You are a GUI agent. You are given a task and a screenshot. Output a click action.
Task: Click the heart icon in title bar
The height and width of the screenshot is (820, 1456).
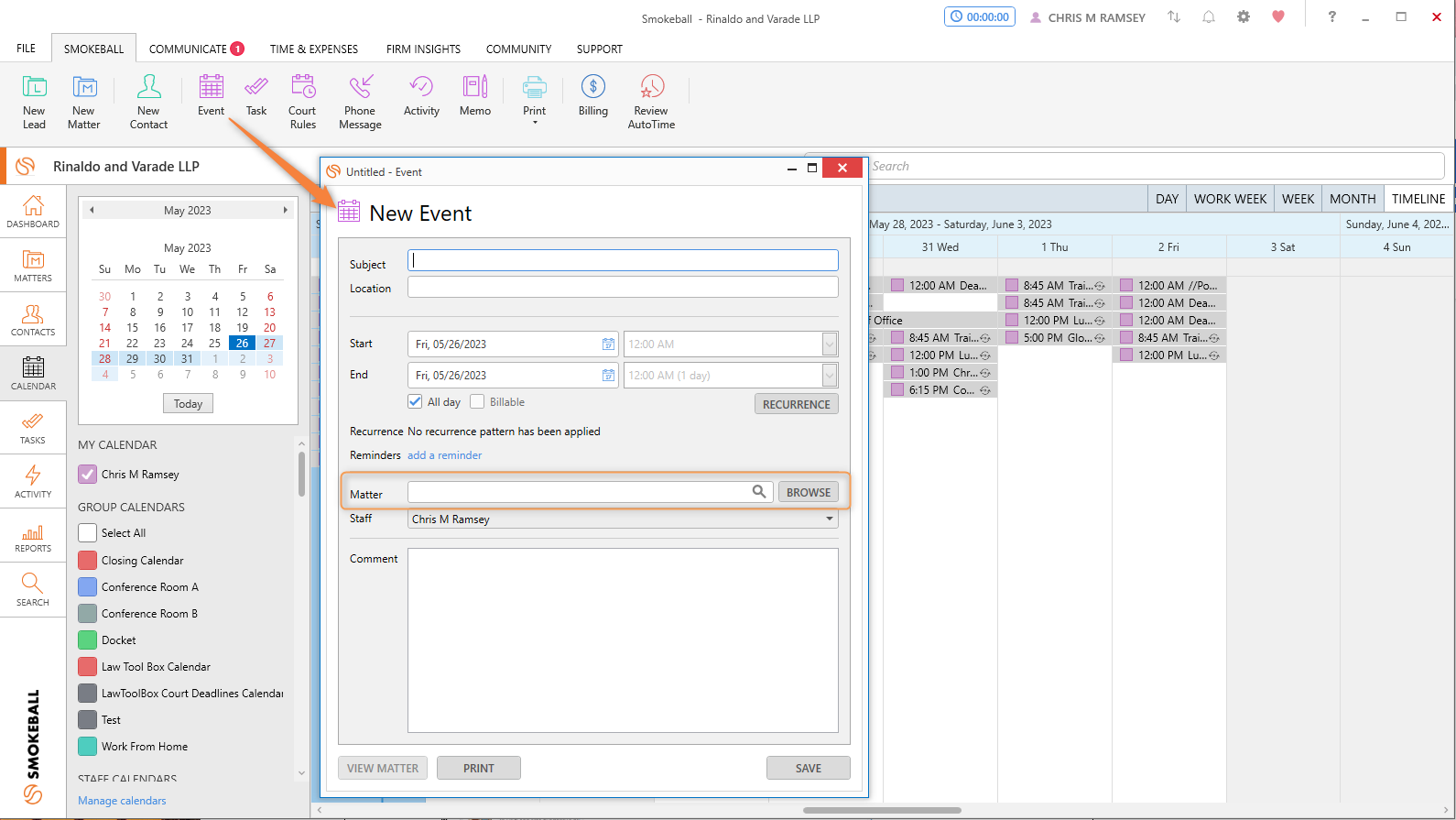[x=1278, y=16]
